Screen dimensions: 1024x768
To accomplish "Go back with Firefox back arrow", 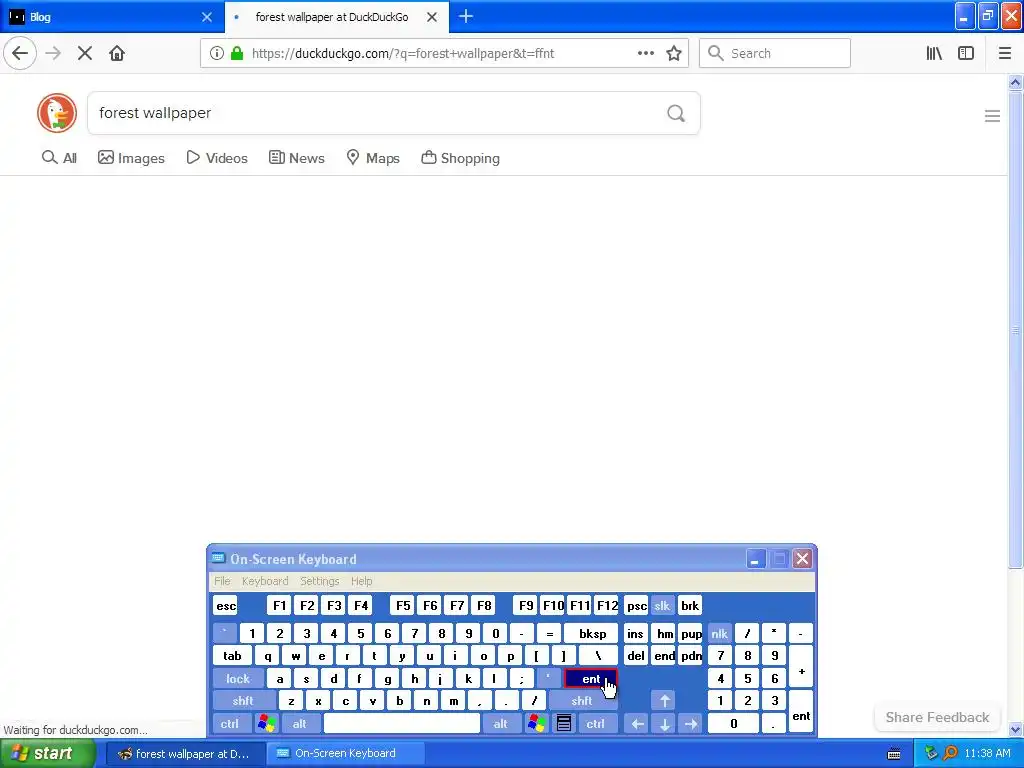I will 20,53.
